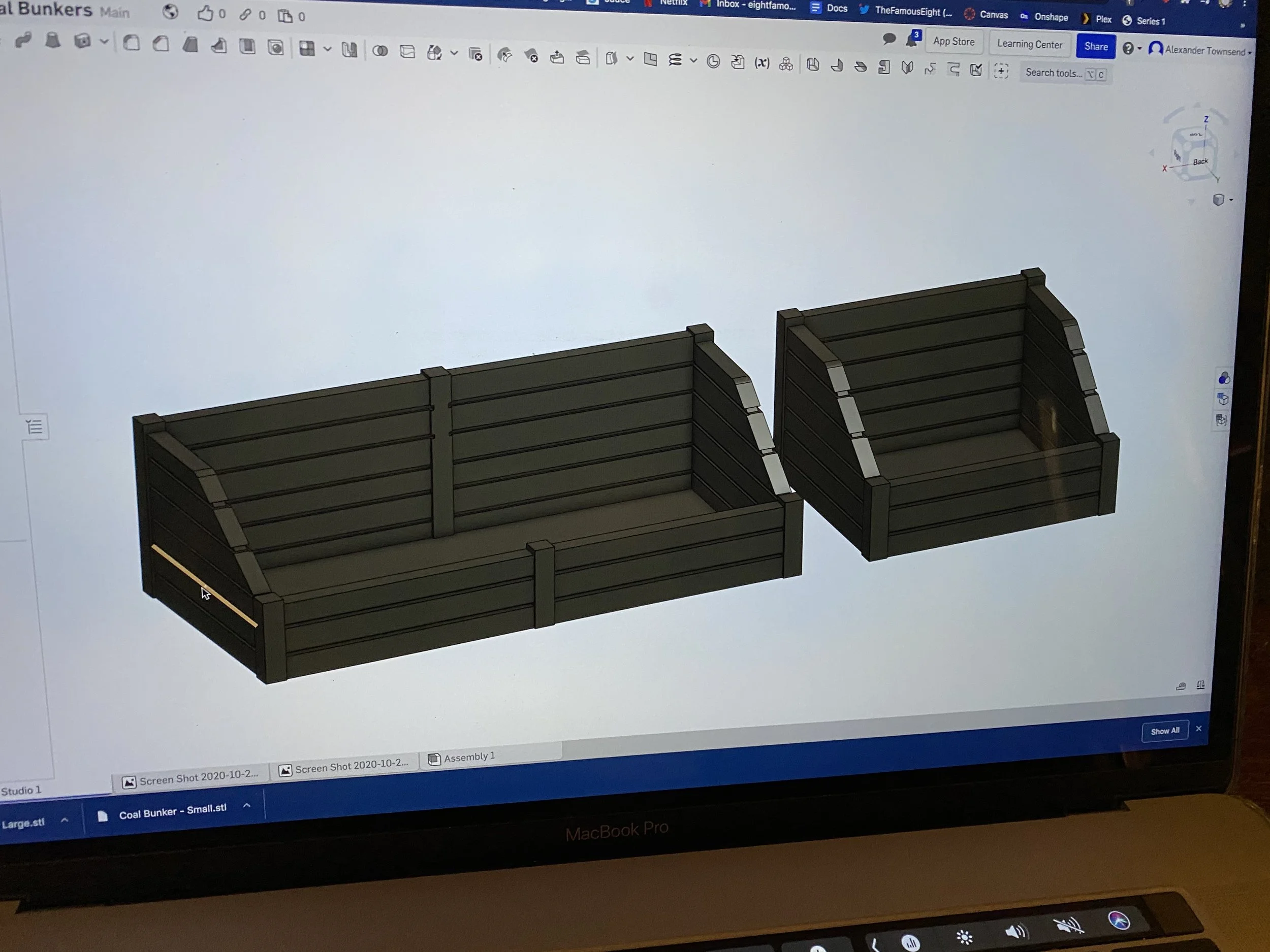The width and height of the screenshot is (1270, 952).
Task: Select the Composite part tool
Action: coord(786,63)
